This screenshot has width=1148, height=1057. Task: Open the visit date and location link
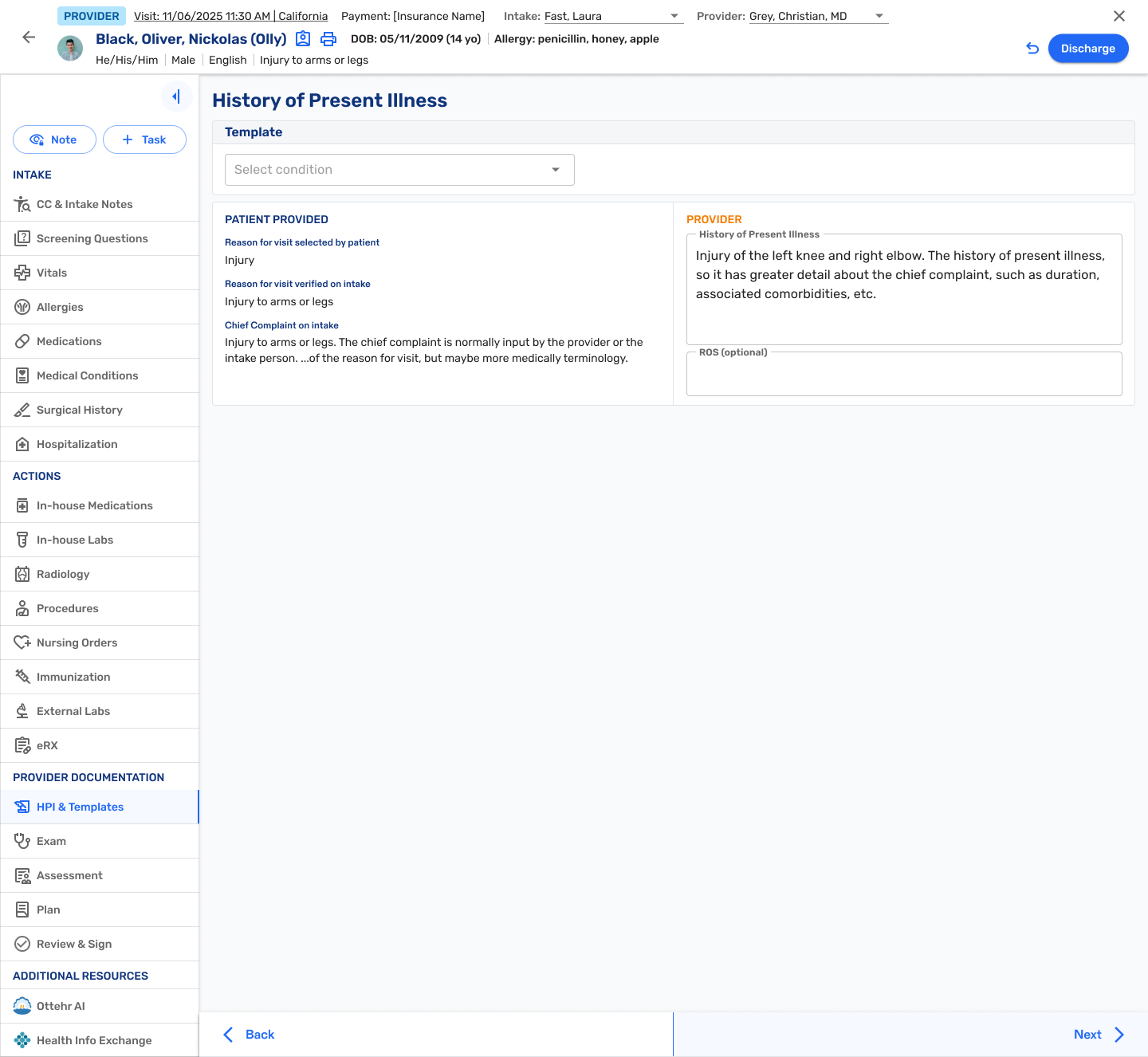(230, 16)
